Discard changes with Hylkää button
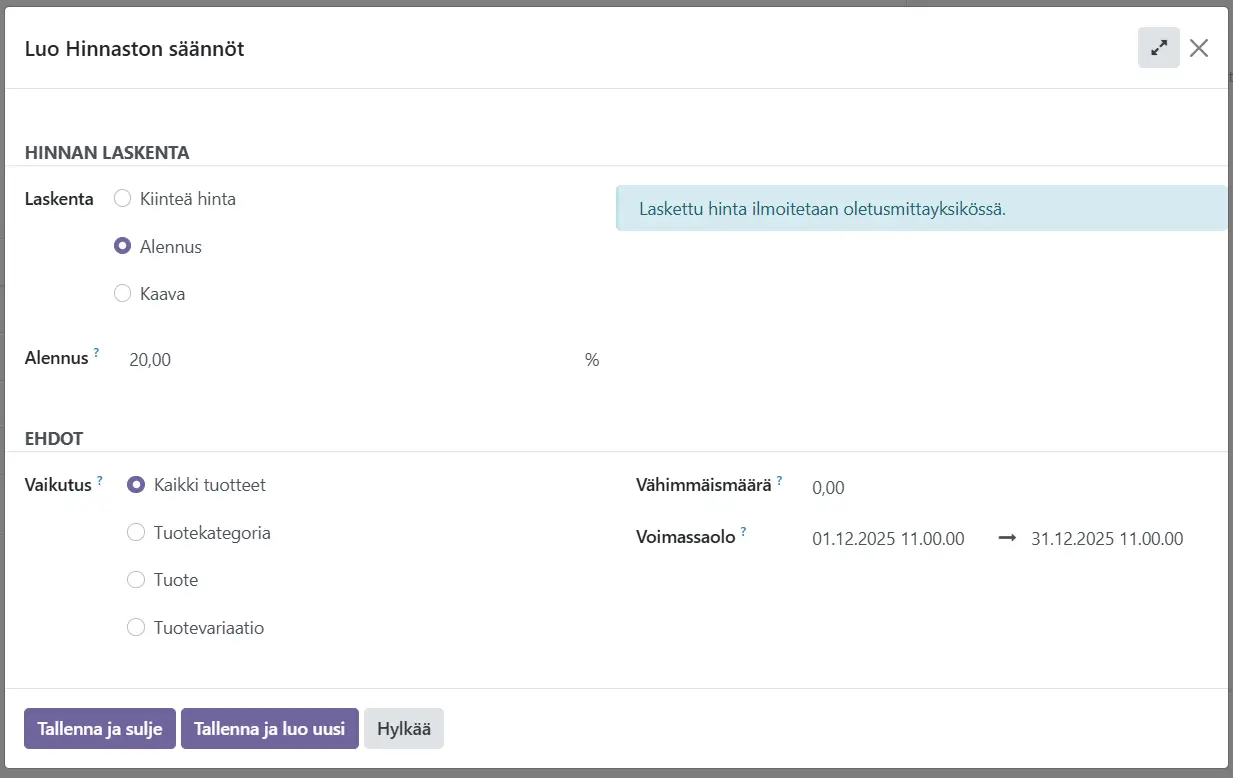This screenshot has height=778, width=1233. click(403, 729)
